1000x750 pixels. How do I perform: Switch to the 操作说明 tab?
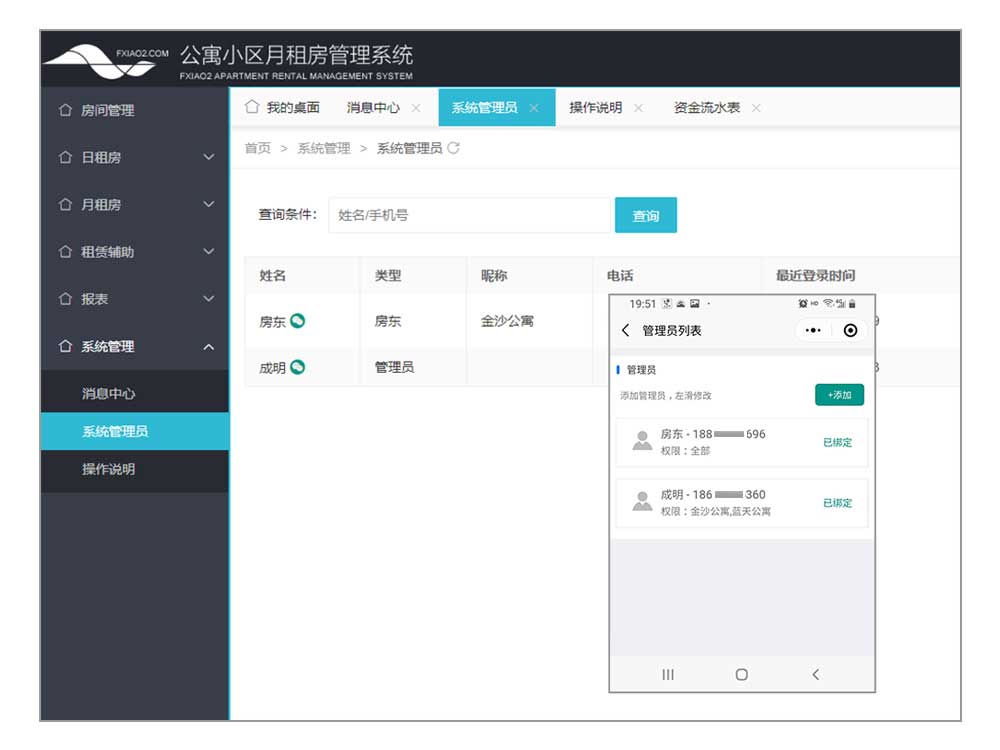[596, 108]
